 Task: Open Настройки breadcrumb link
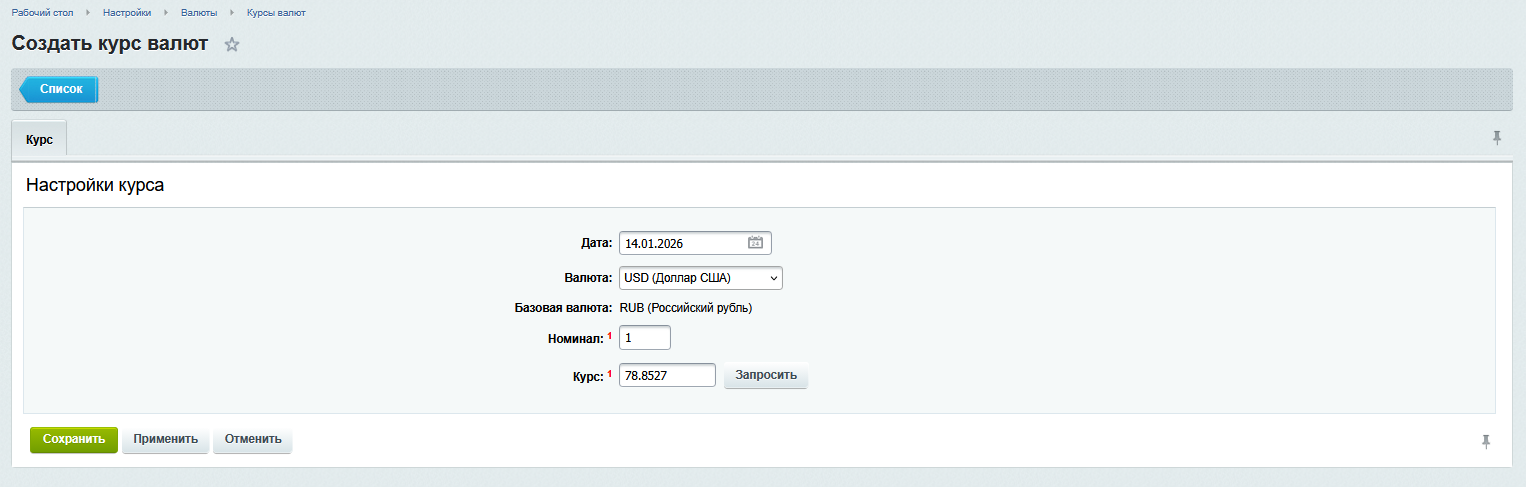coord(127,13)
